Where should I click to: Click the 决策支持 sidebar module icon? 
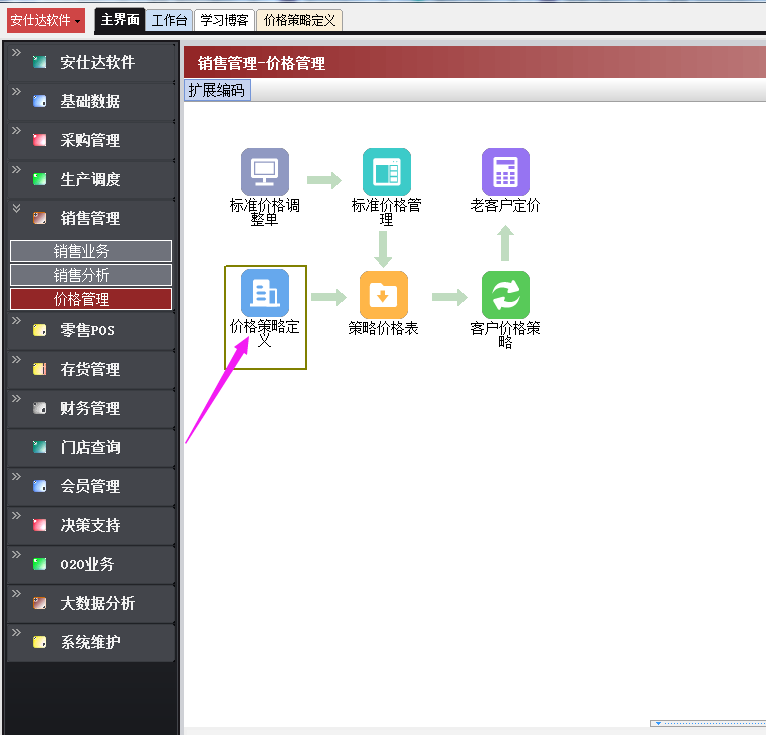[40, 525]
